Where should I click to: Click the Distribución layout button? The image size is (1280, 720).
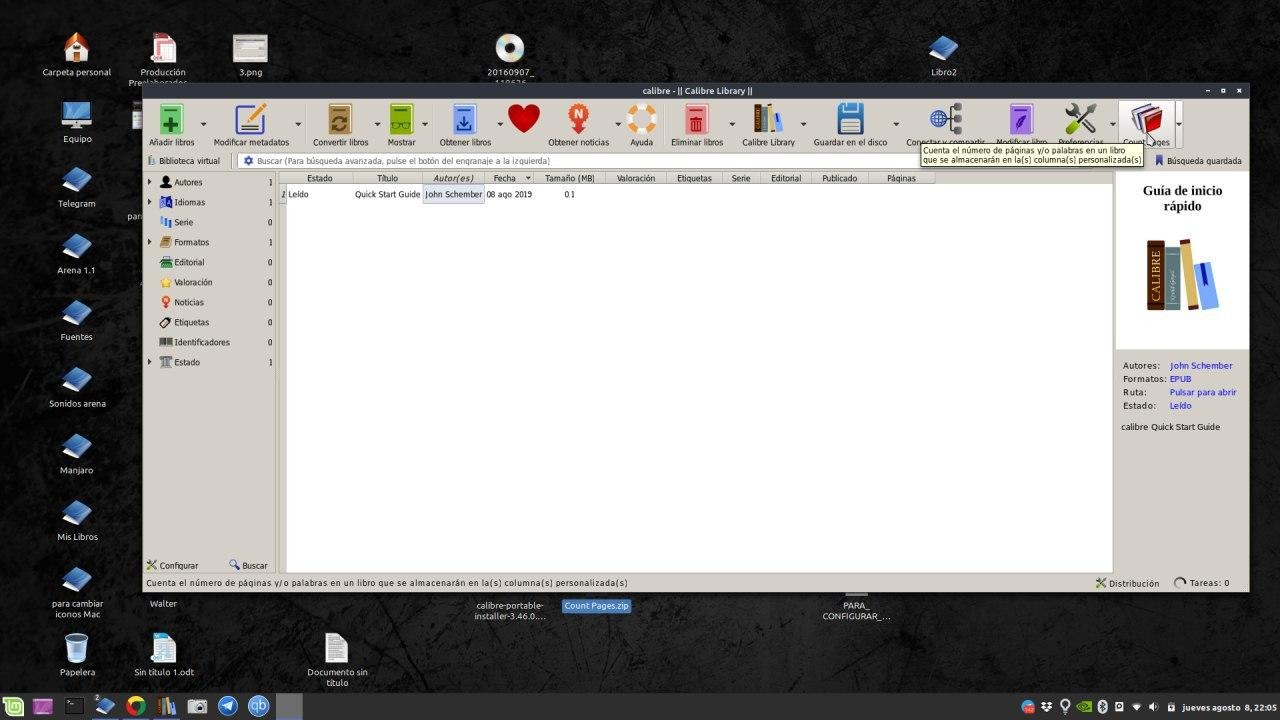click(1127, 583)
